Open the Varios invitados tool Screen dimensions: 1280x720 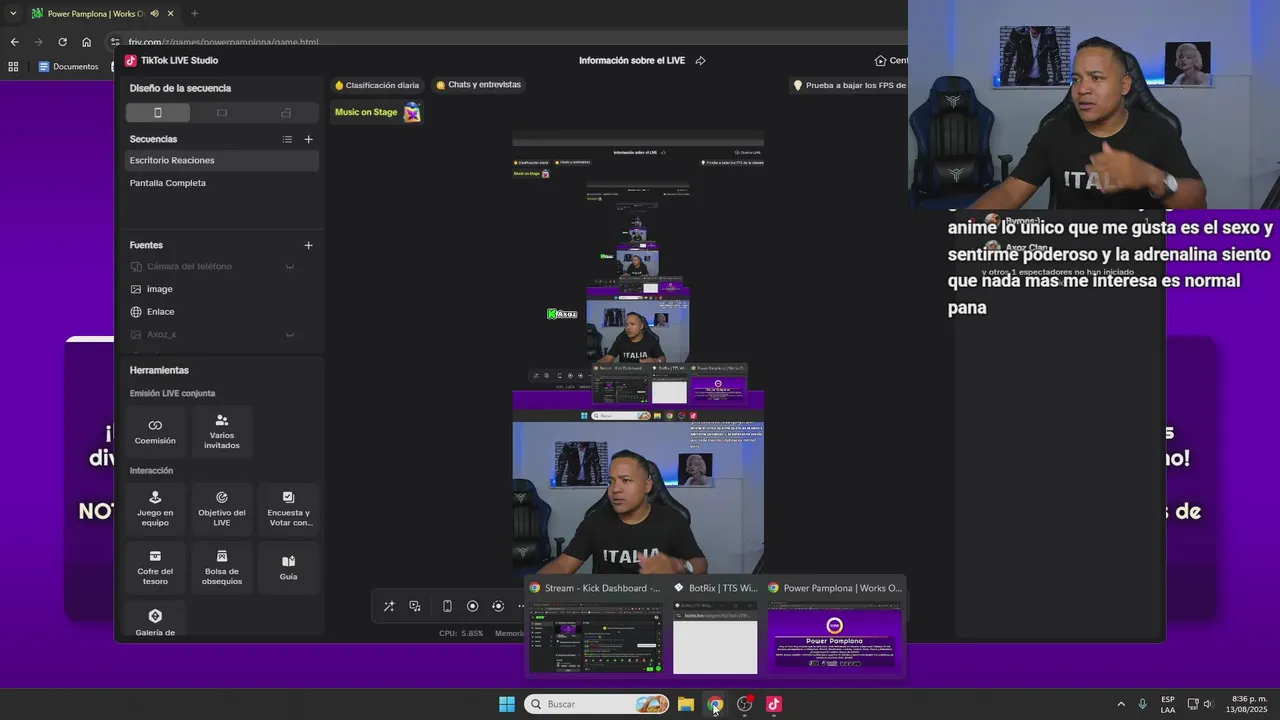pyautogui.click(x=222, y=431)
